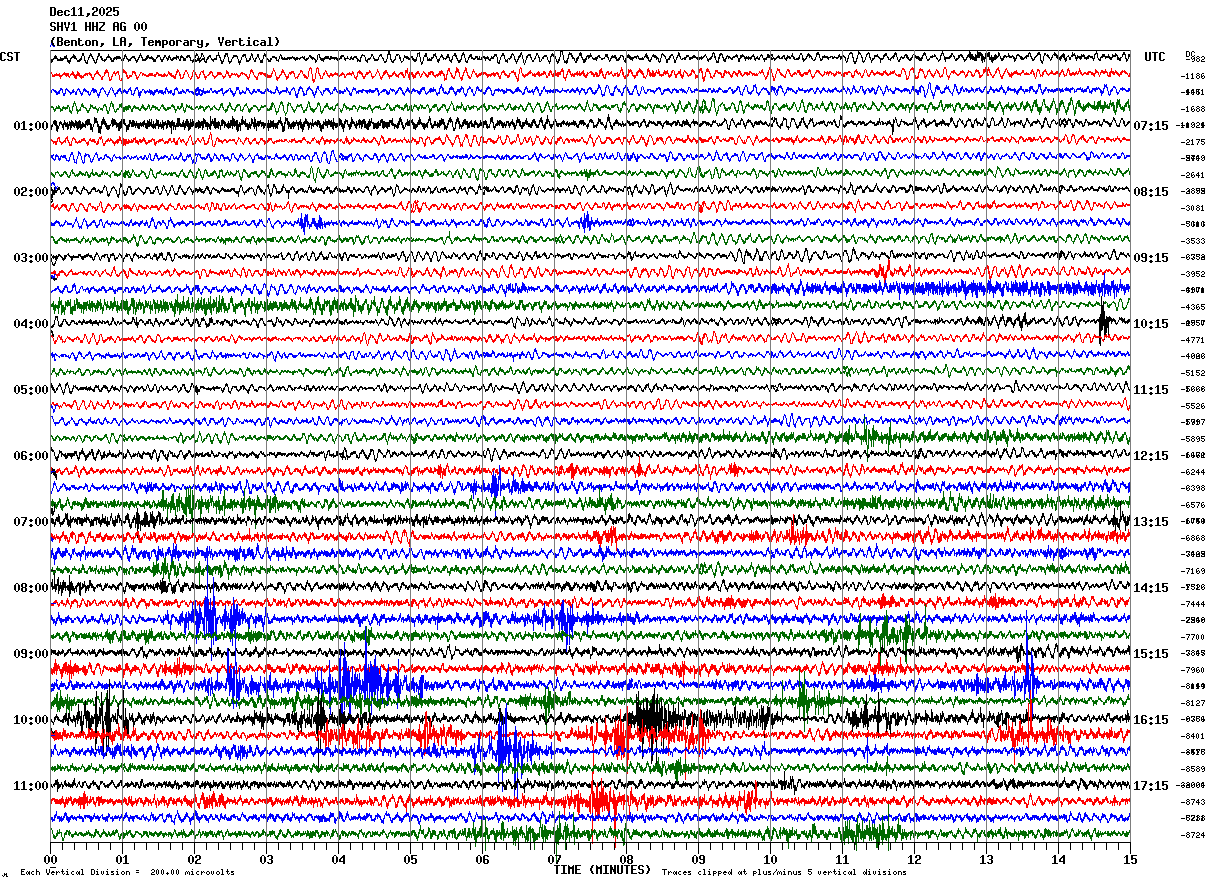Click the DC offset value -3081
Image resolution: width=1210 pixels, height=886 pixels.
click(x=1194, y=208)
